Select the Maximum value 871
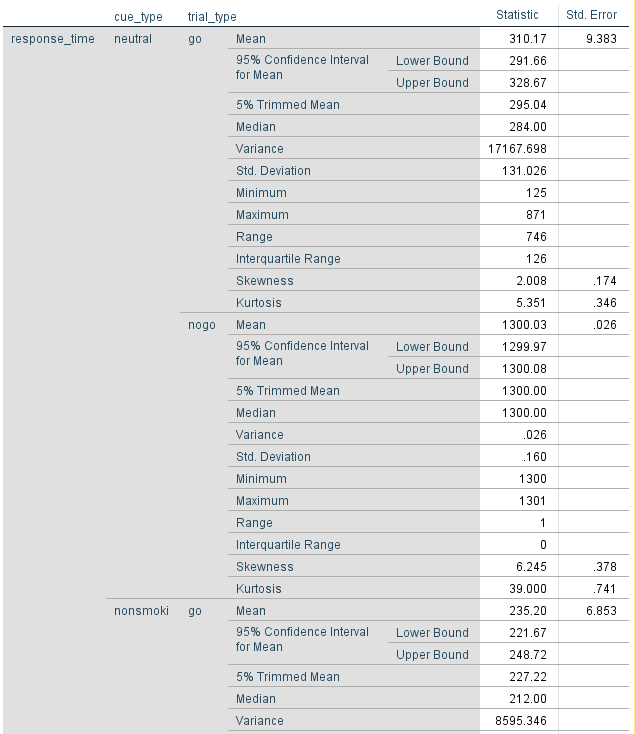The image size is (635, 734). click(x=536, y=215)
